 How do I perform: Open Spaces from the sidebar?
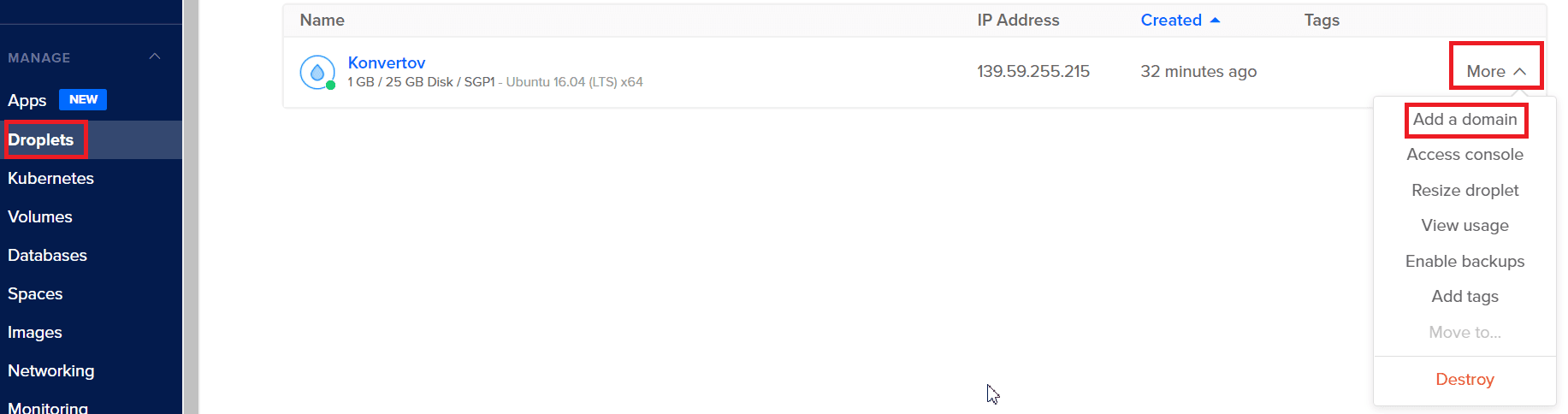click(35, 294)
